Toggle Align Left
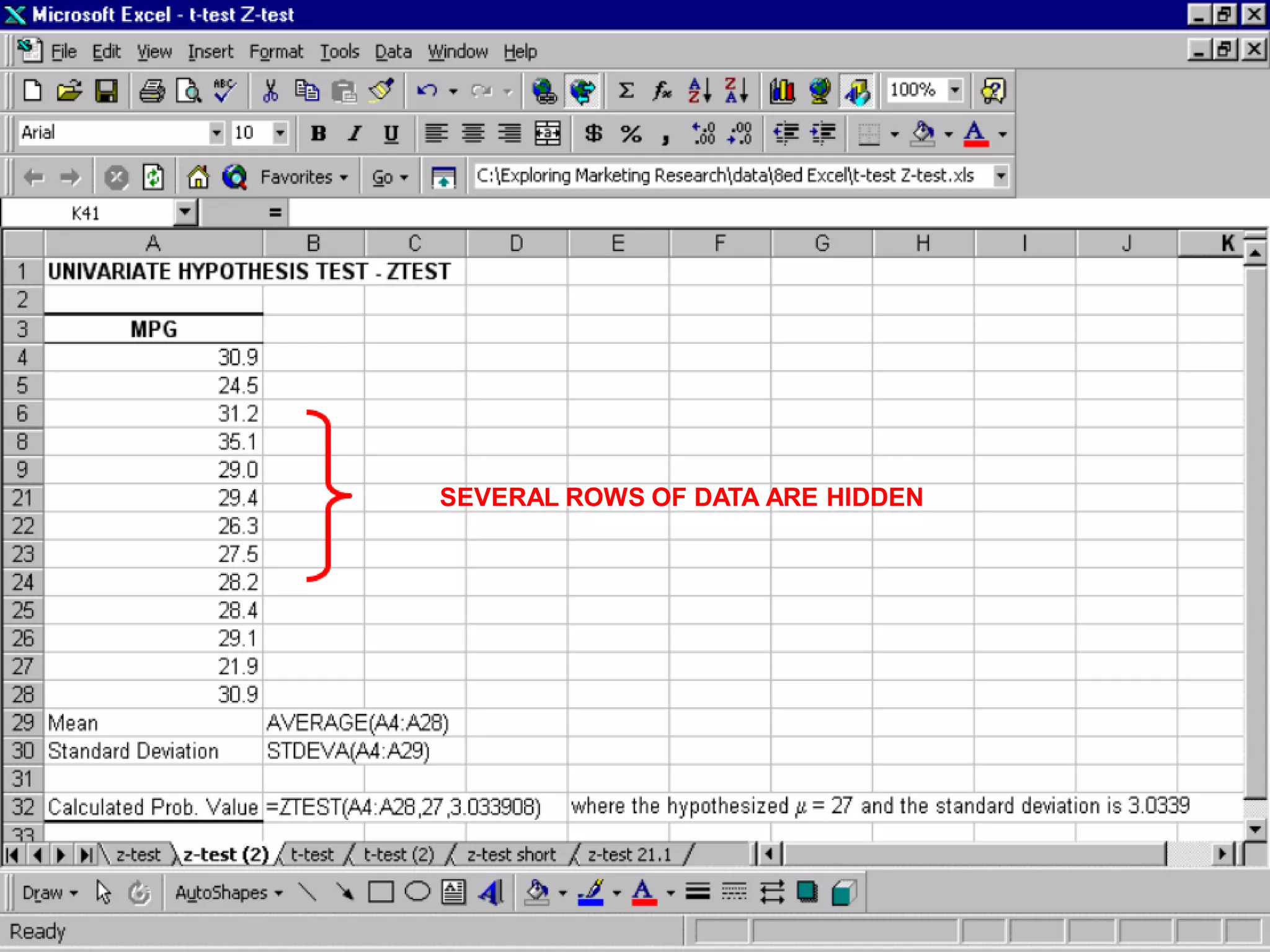The height and width of the screenshot is (952, 1270). [437, 133]
